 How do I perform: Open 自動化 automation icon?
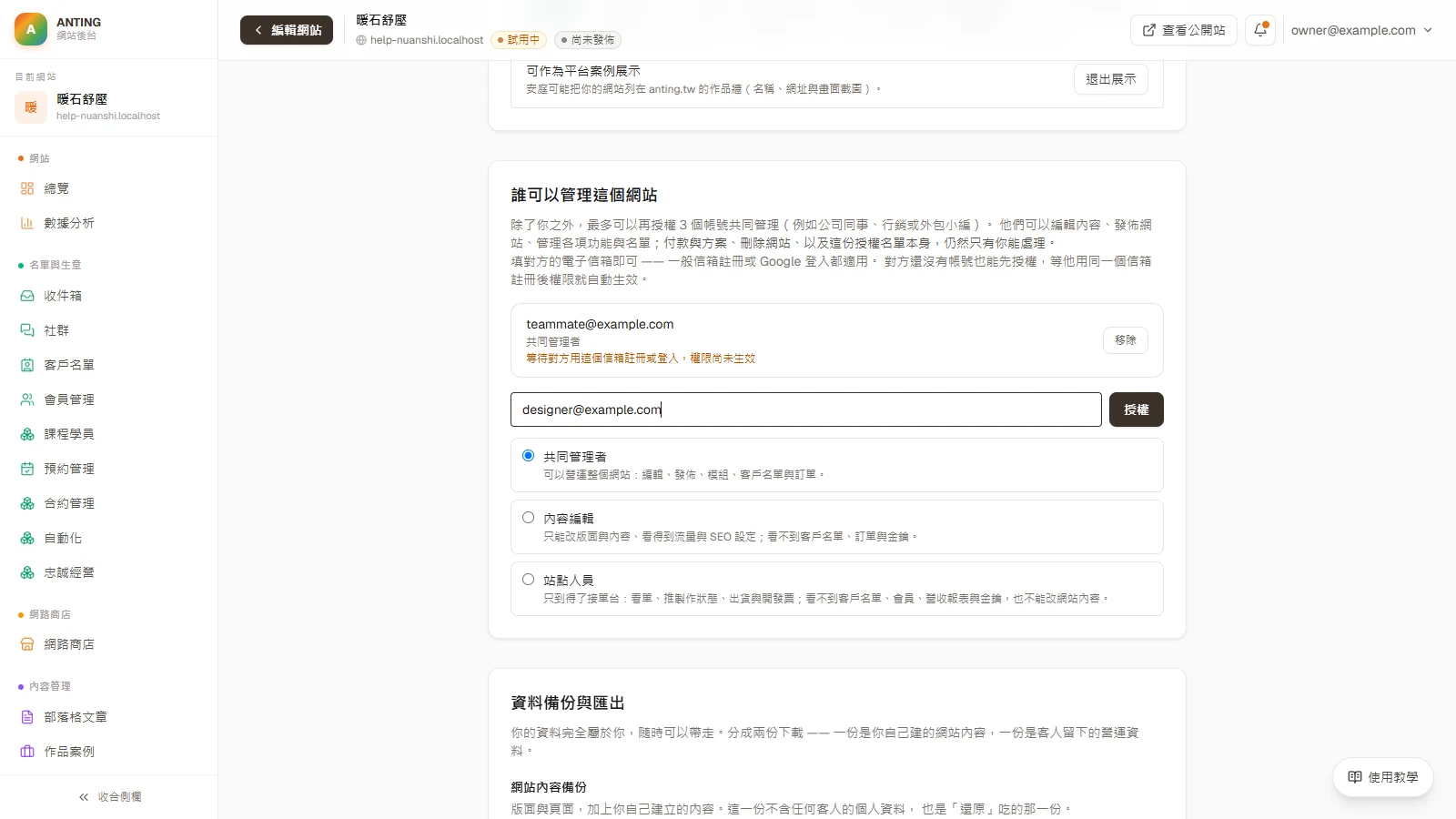tap(27, 538)
